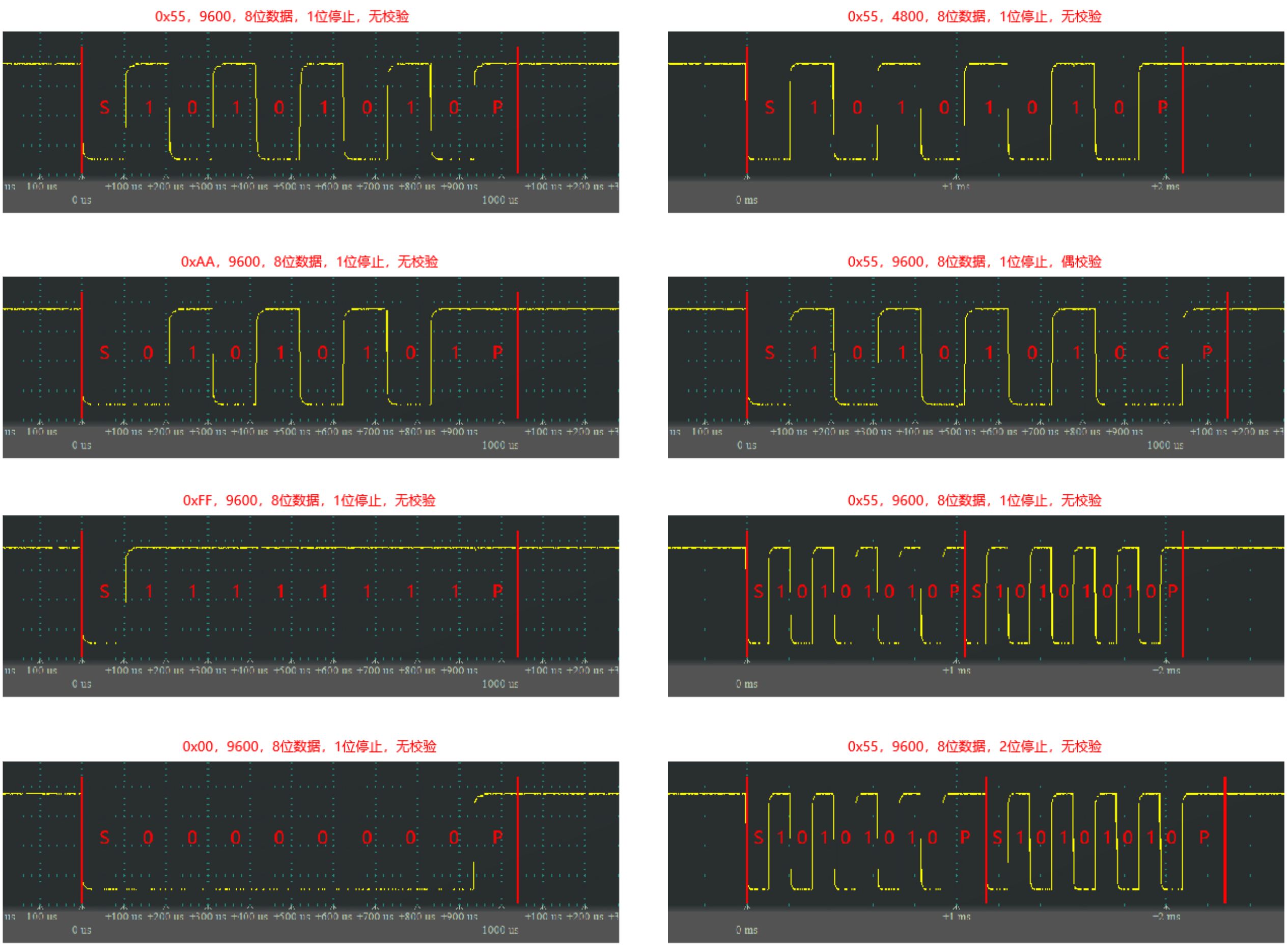1288x946 pixels.
Task: Click the '1000 us' time label in 0xAA panel
Action: coord(500,445)
